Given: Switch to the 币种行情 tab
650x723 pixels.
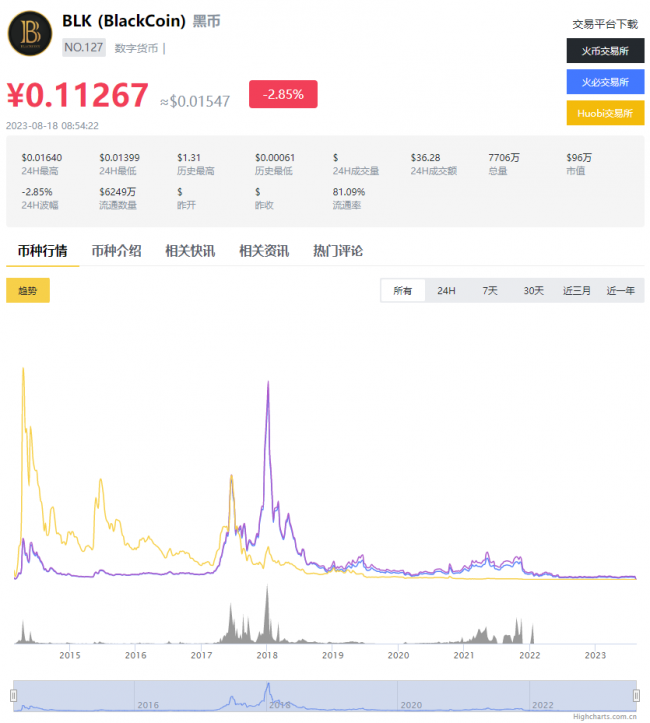Looking at the screenshot, I should tap(42, 251).
